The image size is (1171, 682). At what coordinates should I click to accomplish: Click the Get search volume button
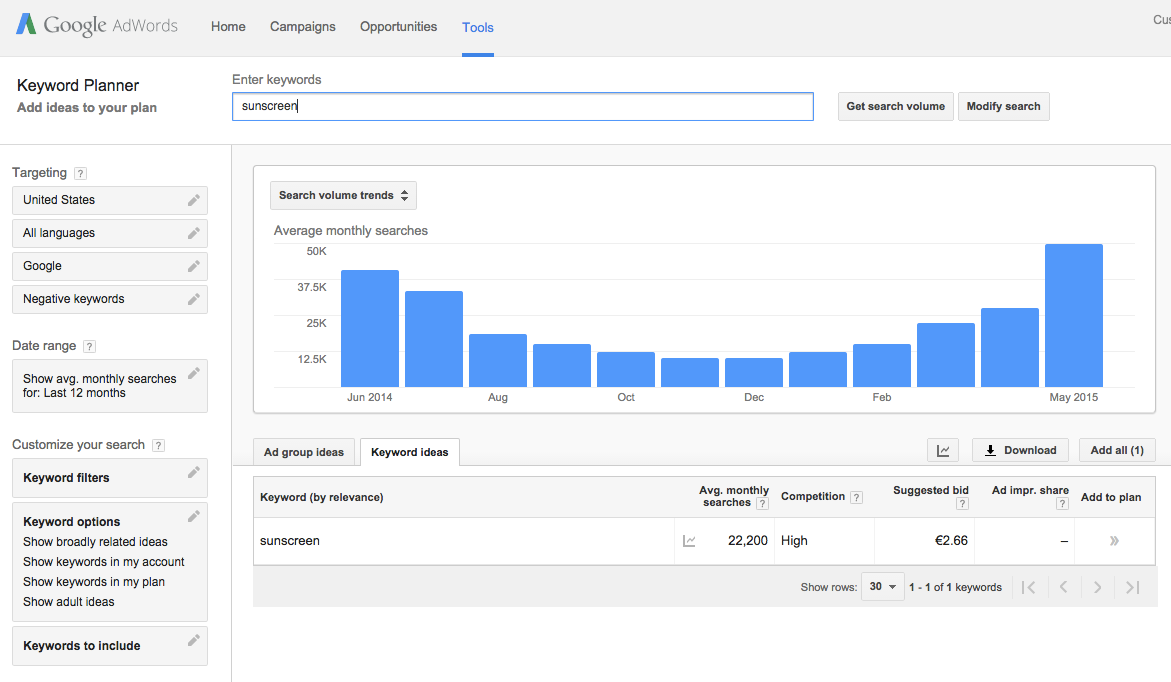(895, 106)
